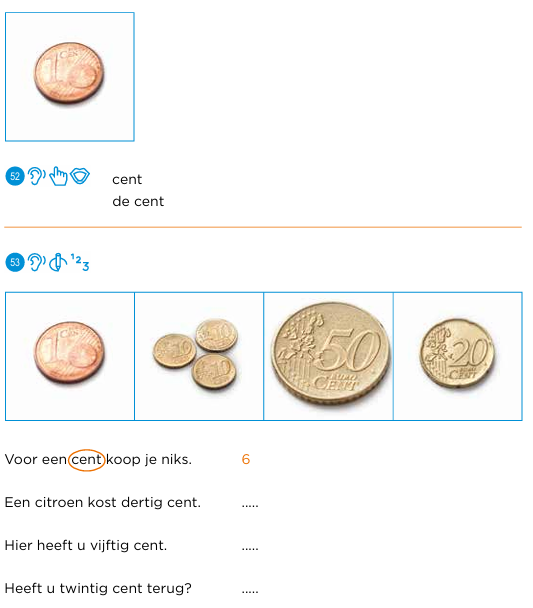This screenshot has width=533, height=608.
Task: Select the 1 cent coin in the four-picture row
Action: coord(70,356)
